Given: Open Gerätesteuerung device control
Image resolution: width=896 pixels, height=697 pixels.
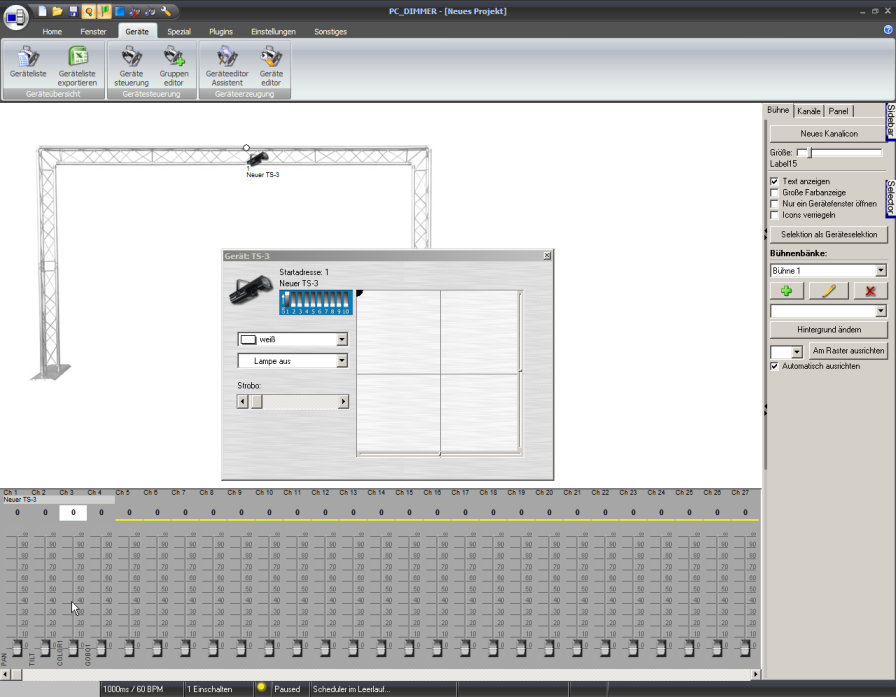Looking at the screenshot, I should pyautogui.click(x=131, y=64).
